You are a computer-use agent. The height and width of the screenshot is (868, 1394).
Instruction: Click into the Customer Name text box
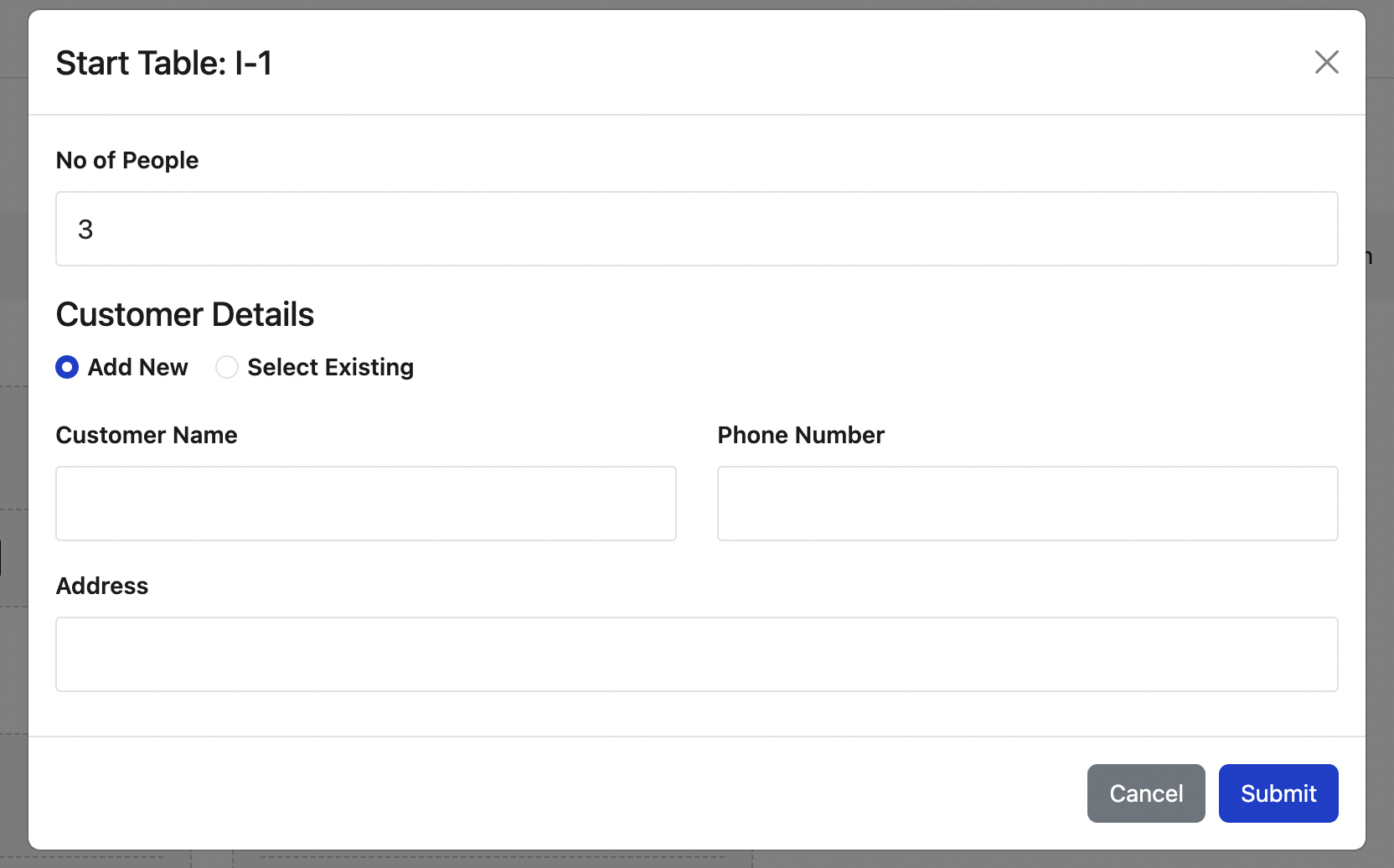click(365, 504)
